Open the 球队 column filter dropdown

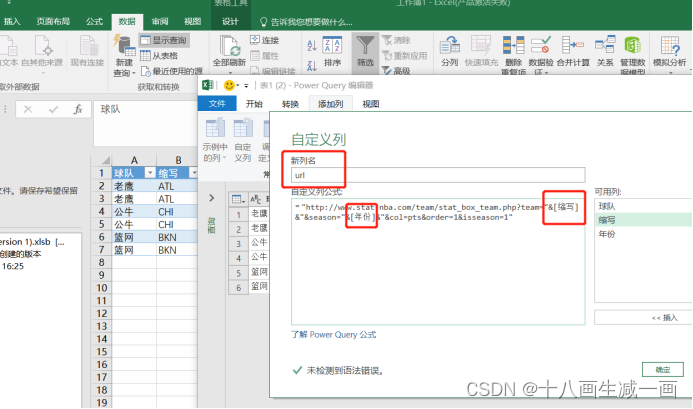tap(150, 173)
